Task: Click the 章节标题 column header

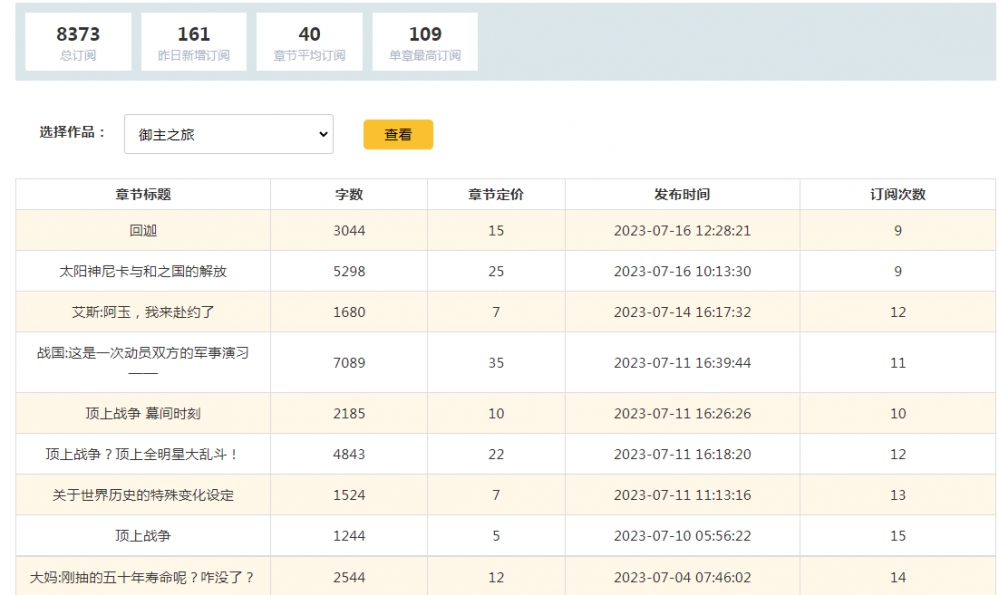Action: [143, 194]
